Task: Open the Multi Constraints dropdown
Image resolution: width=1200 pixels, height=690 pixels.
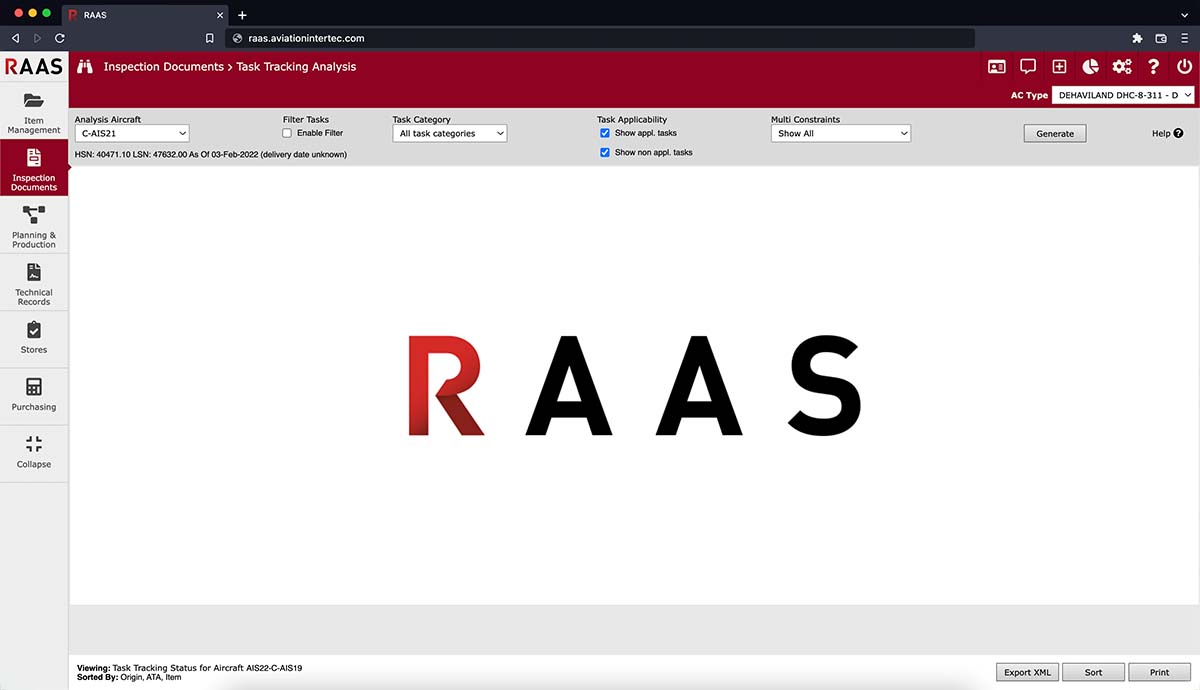Action: coord(841,133)
